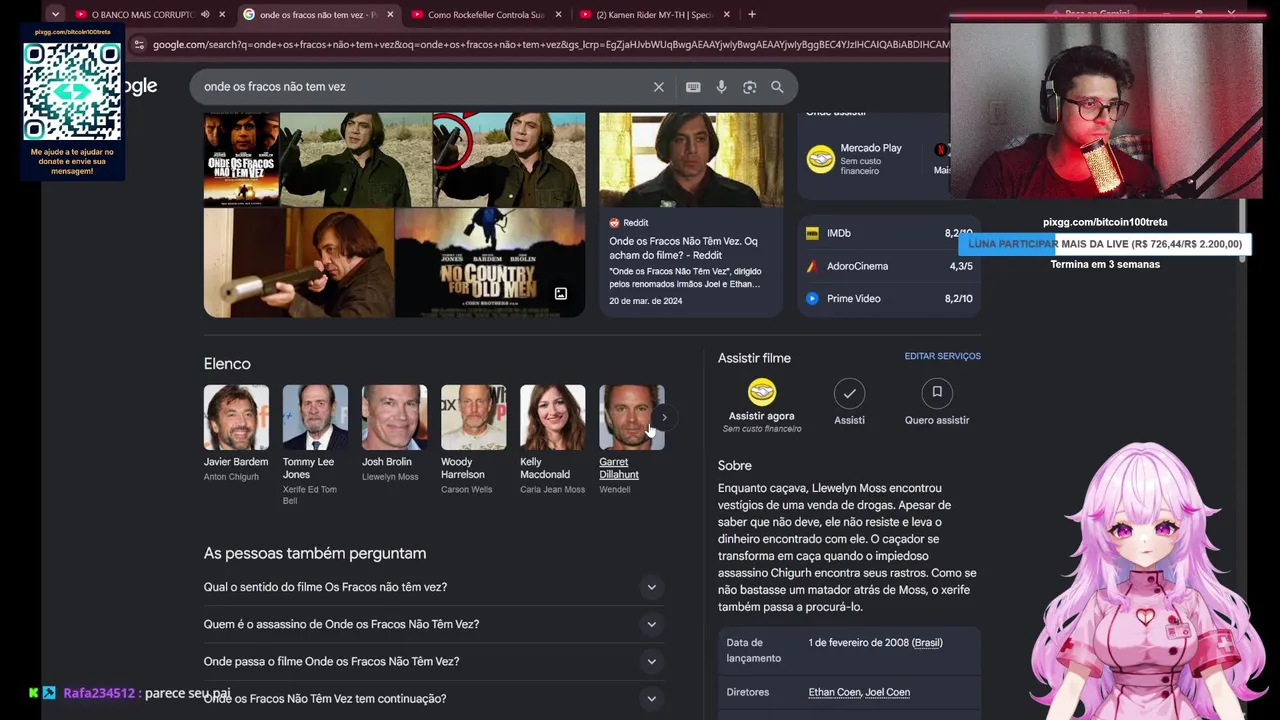Open the site info icon in address bar
This screenshot has width=1280, height=720.
pos(139,45)
